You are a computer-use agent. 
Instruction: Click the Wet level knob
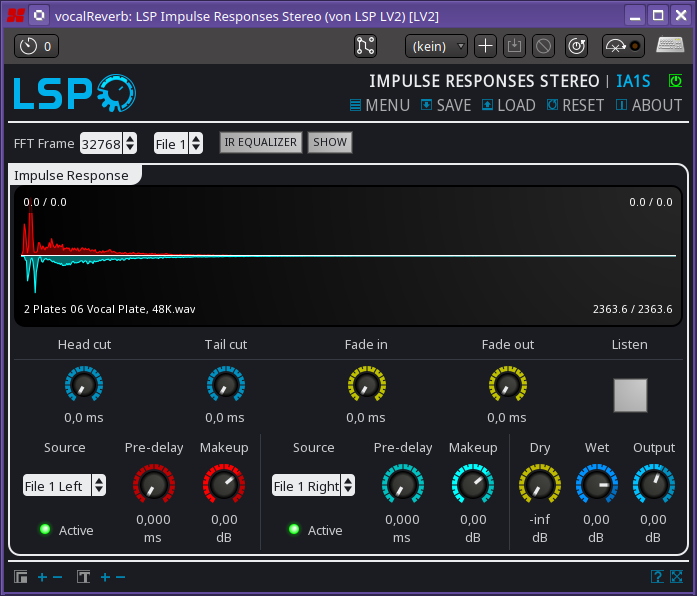coord(596,486)
